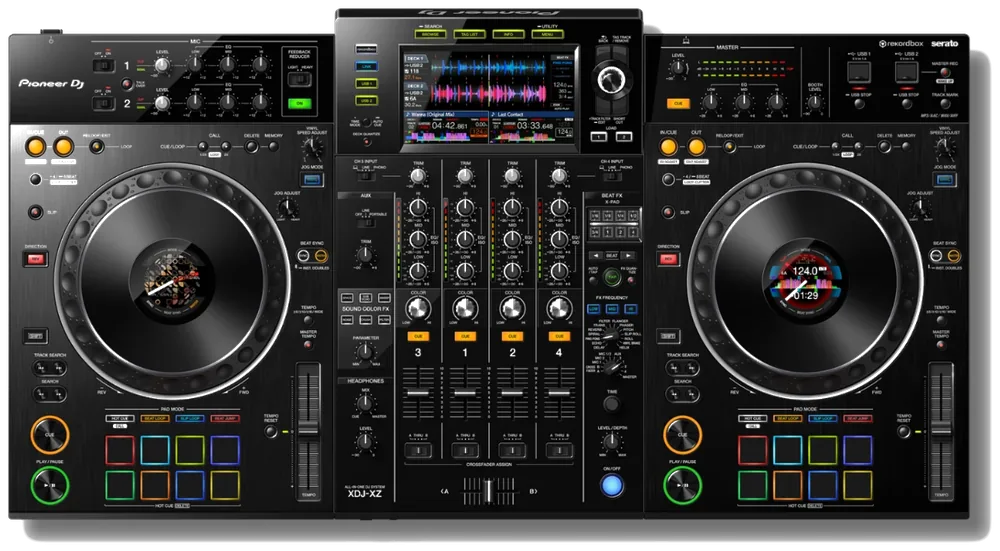
Task: Flip CH 4 INPUT line/phono selector switch
Action: [612, 177]
